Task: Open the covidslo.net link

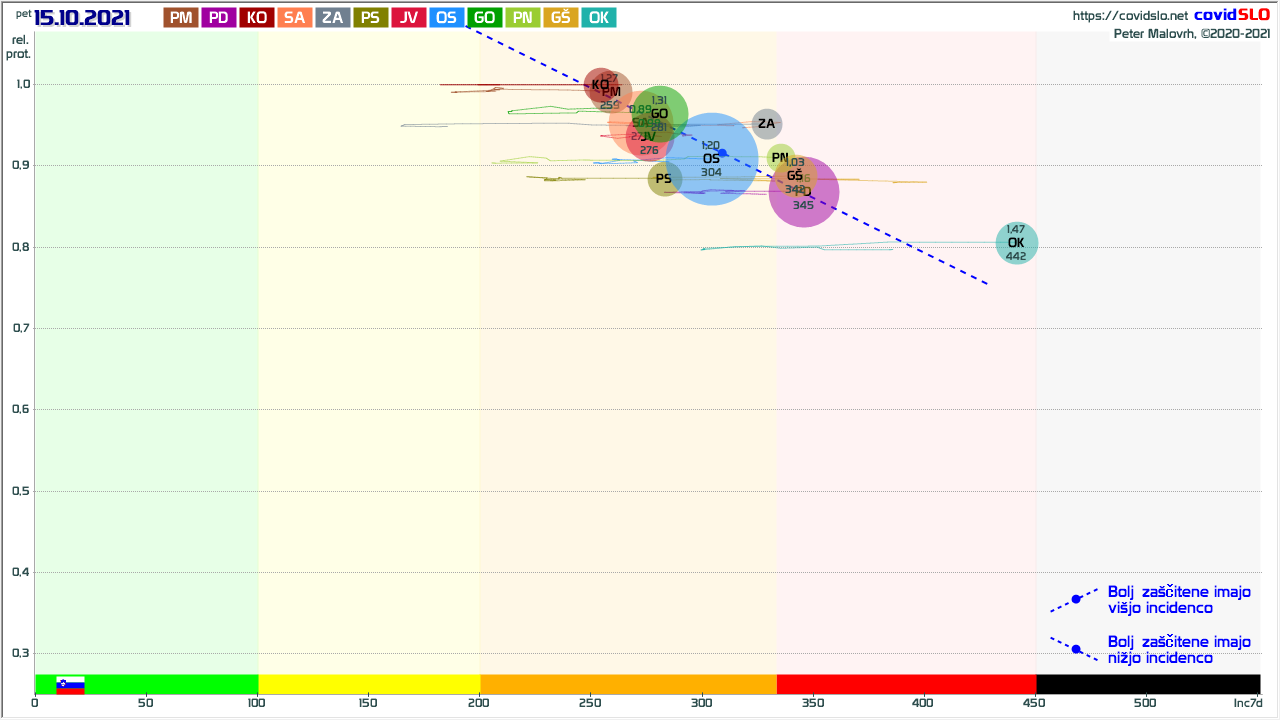Action: point(1130,16)
